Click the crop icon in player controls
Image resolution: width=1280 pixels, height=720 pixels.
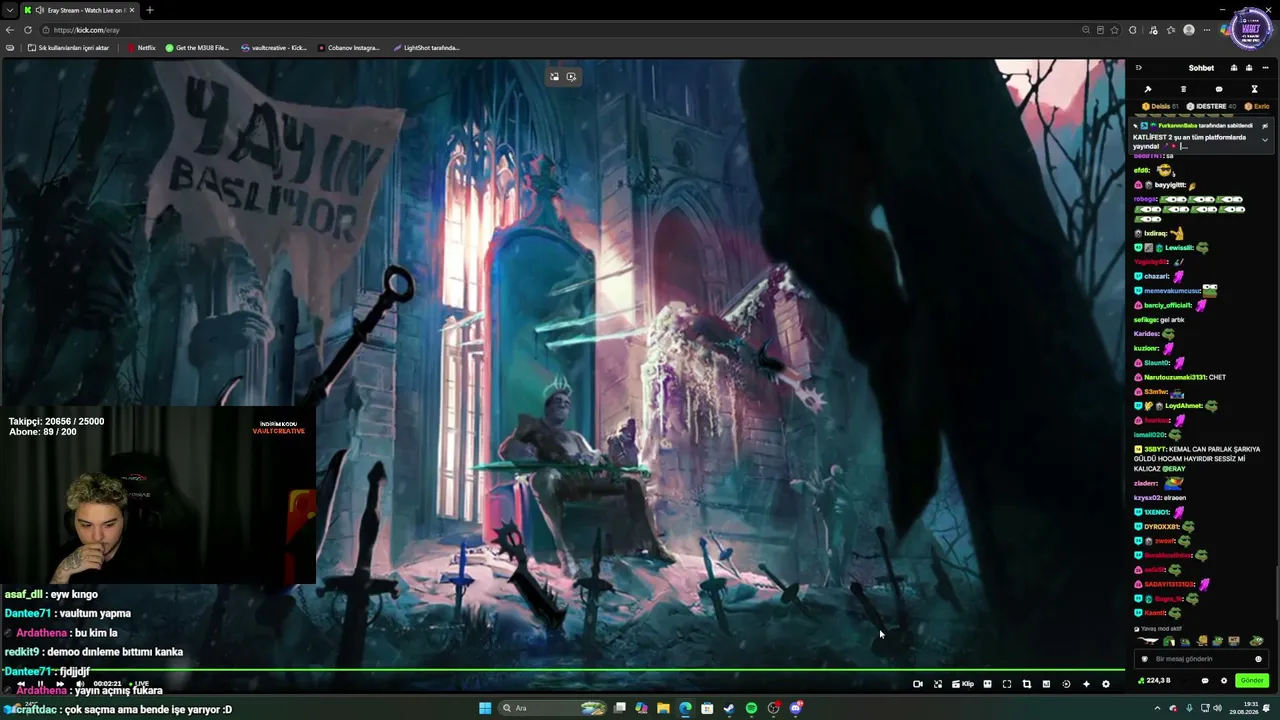tap(1026, 684)
